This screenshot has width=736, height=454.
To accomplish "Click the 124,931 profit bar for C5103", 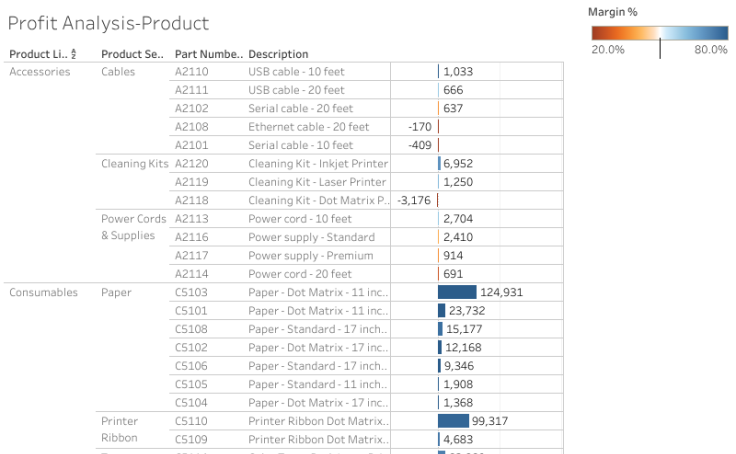I will (x=457, y=292).
